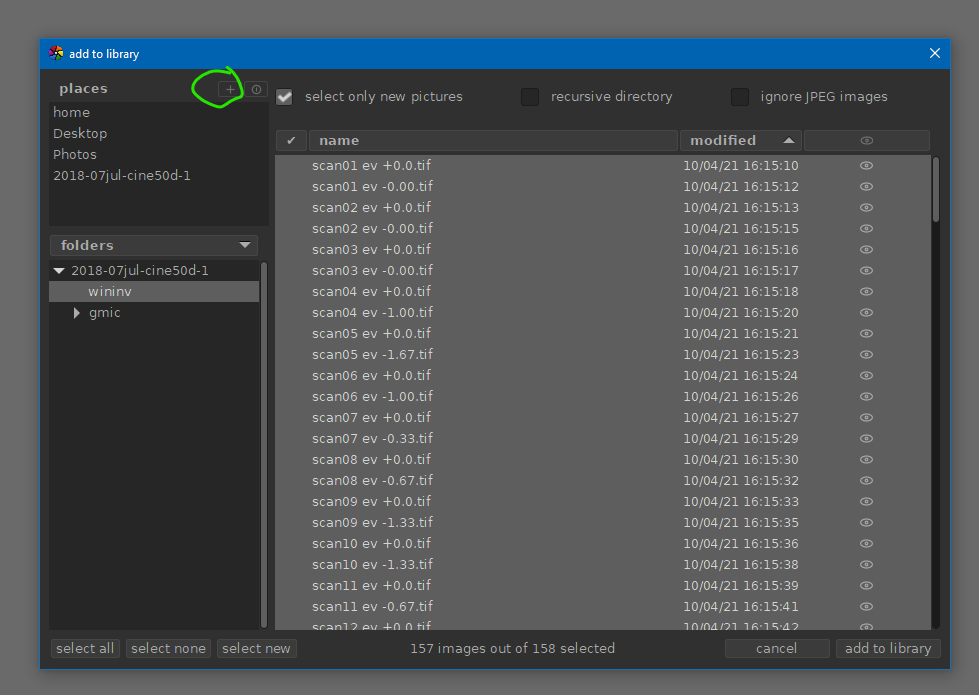Viewport: 979px width, 695px height.
Task: Click the checkmark selection column header
Action: pos(291,141)
